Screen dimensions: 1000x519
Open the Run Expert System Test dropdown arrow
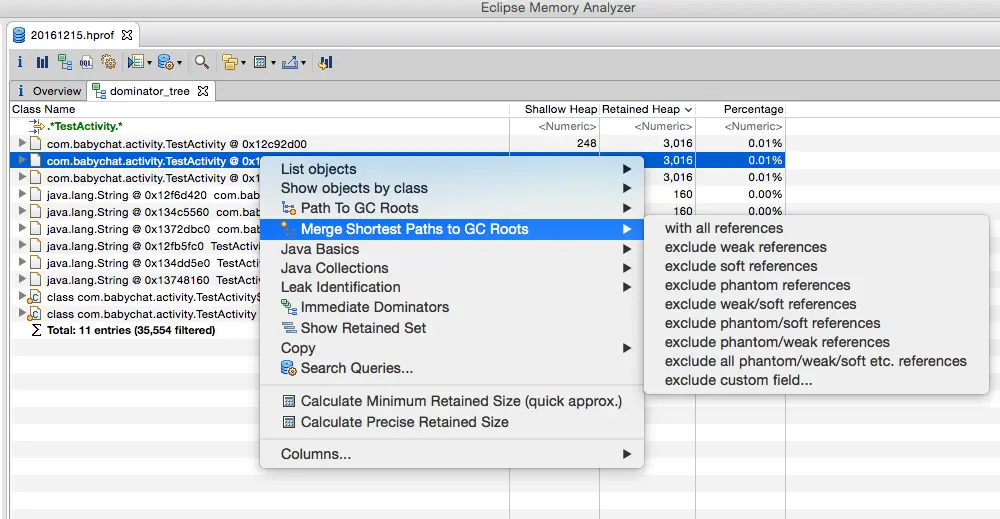pyautogui.click(x=149, y=62)
